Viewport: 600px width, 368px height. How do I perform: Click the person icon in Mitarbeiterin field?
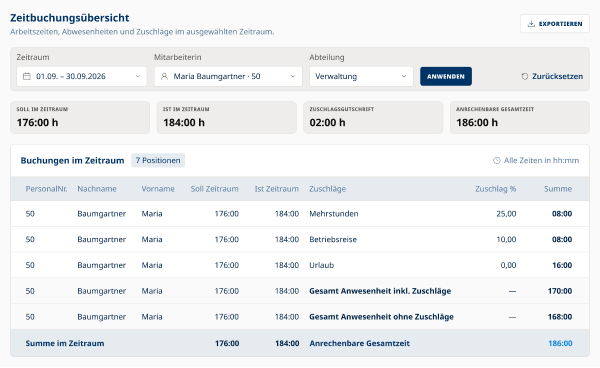point(164,77)
